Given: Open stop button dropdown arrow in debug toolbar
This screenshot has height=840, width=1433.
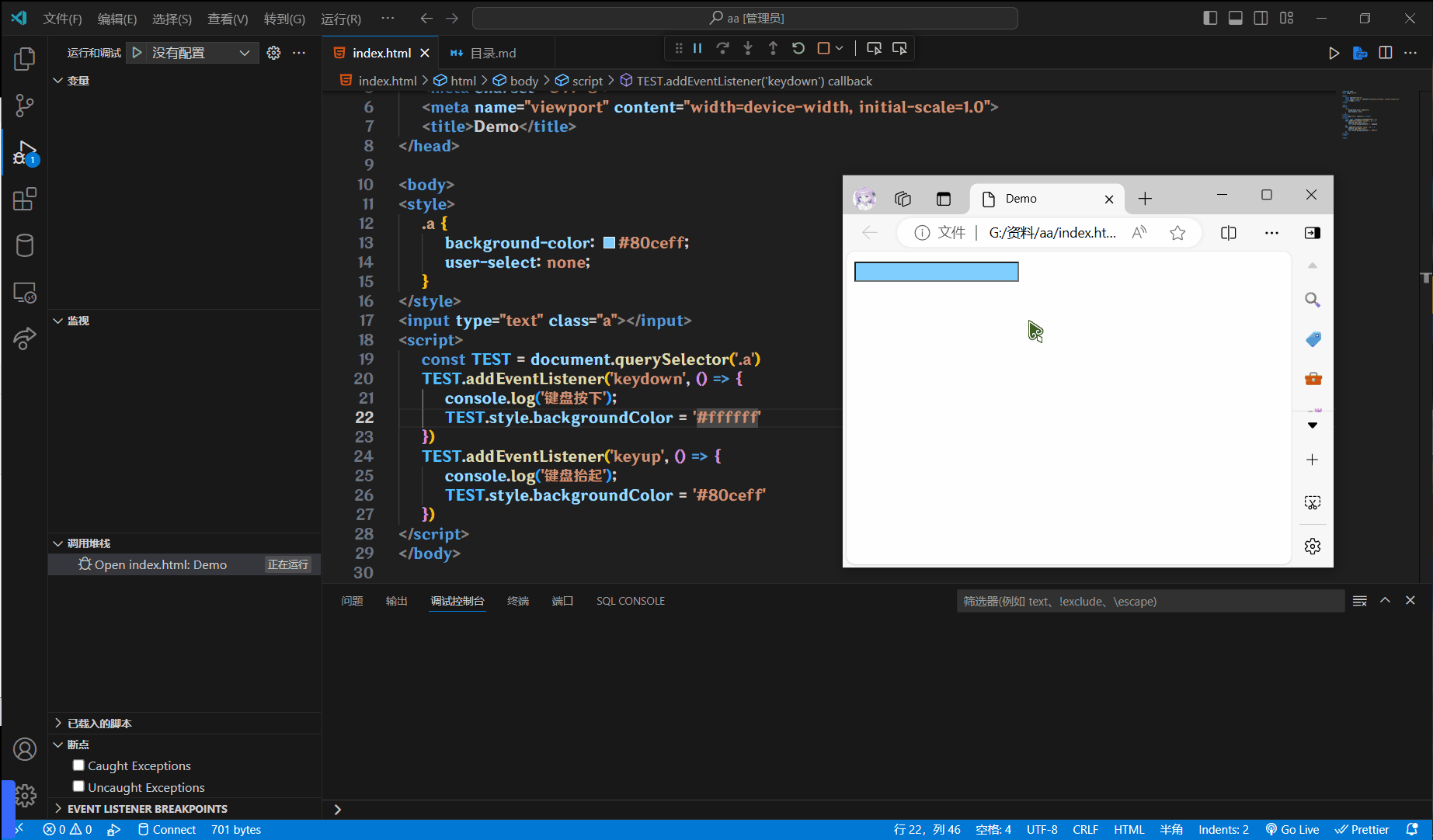Looking at the screenshot, I should 840,48.
